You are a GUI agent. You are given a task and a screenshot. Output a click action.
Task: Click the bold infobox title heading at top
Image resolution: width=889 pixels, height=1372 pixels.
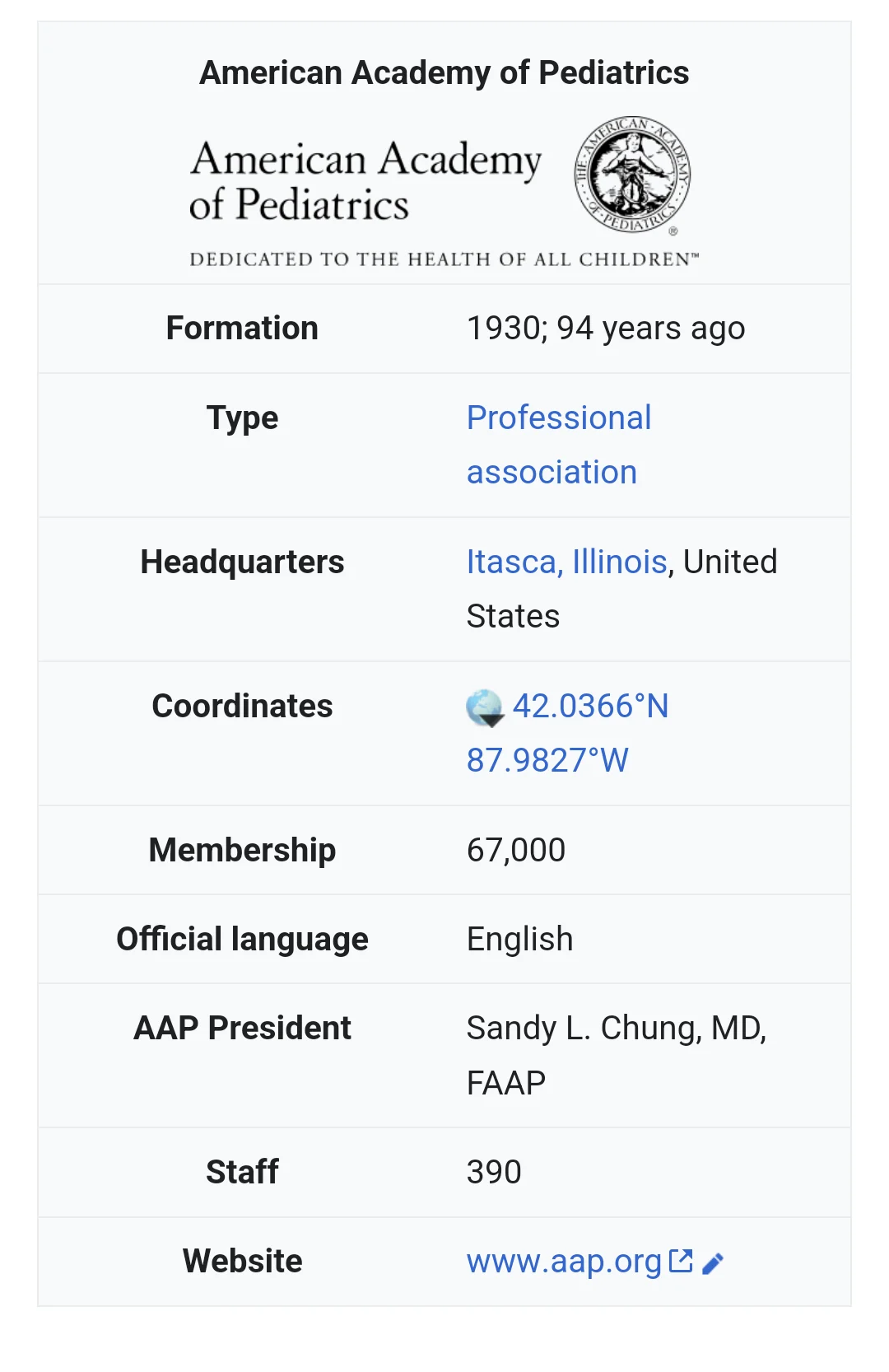click(x=444, y=72)
